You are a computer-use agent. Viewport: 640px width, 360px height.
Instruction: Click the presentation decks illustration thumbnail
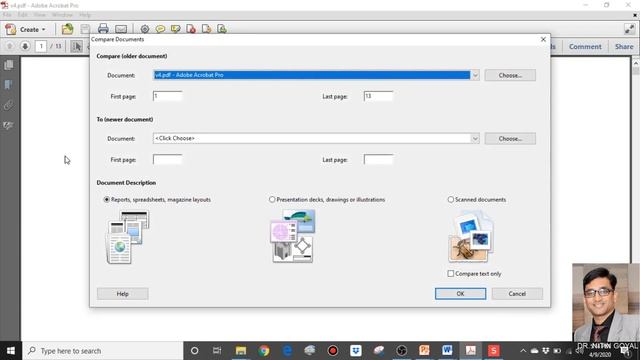292,236
